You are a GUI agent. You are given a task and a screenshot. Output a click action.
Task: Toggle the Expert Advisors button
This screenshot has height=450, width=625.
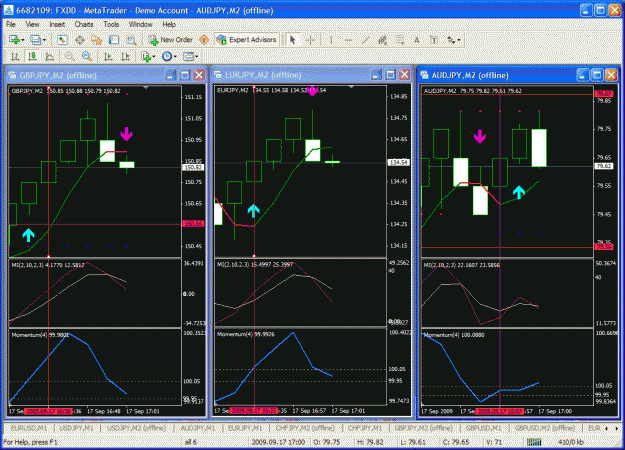coord(246,40)
